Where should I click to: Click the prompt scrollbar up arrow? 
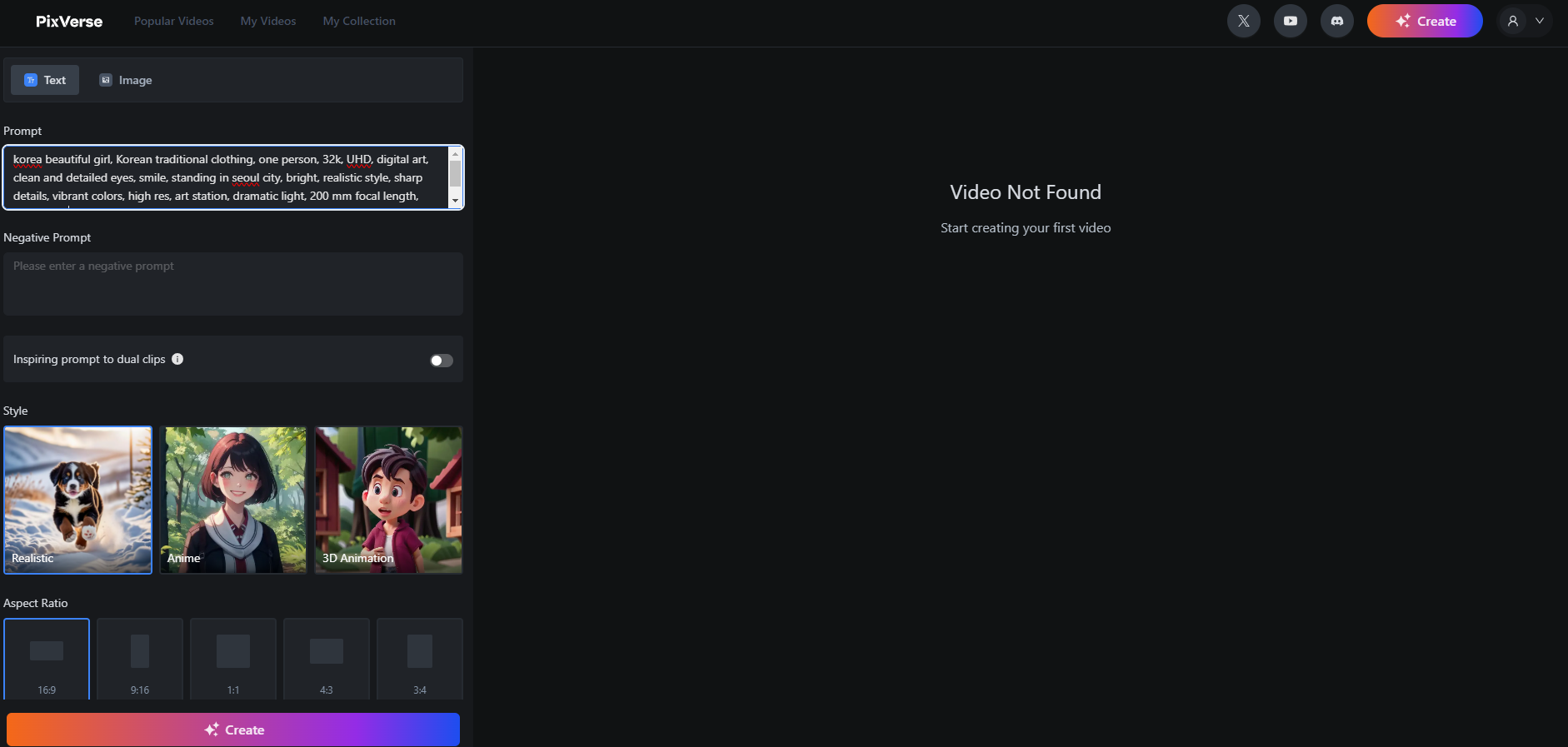[455, 154]
